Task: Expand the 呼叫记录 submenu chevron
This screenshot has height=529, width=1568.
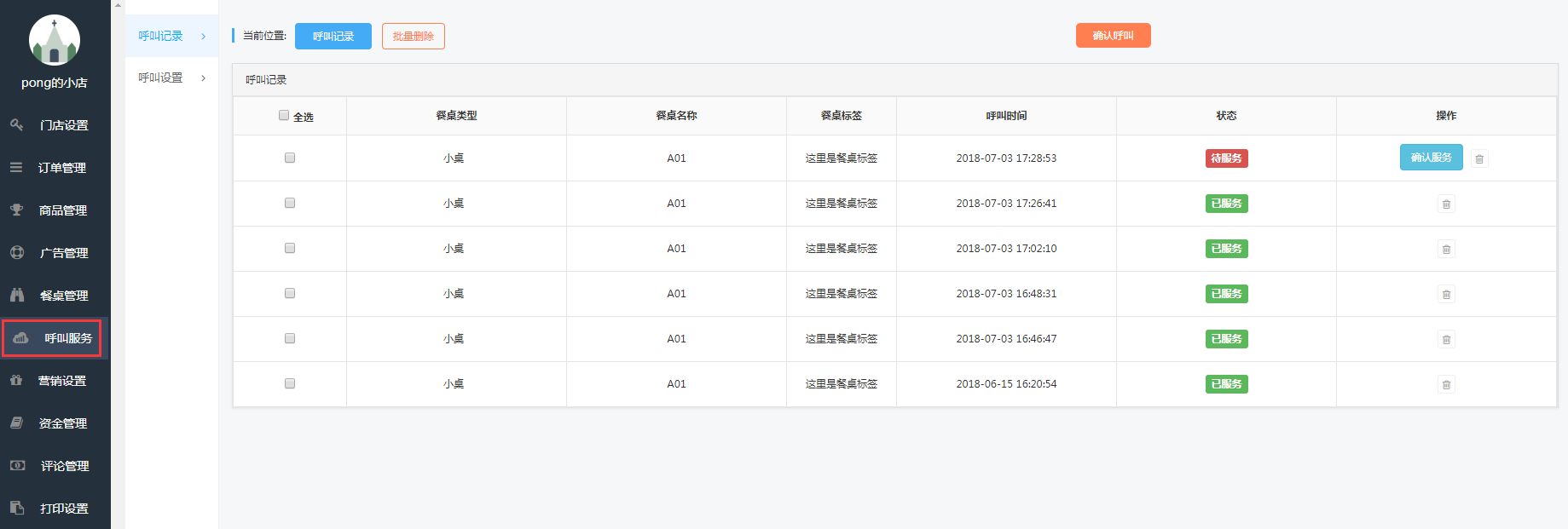Action: 203,36
